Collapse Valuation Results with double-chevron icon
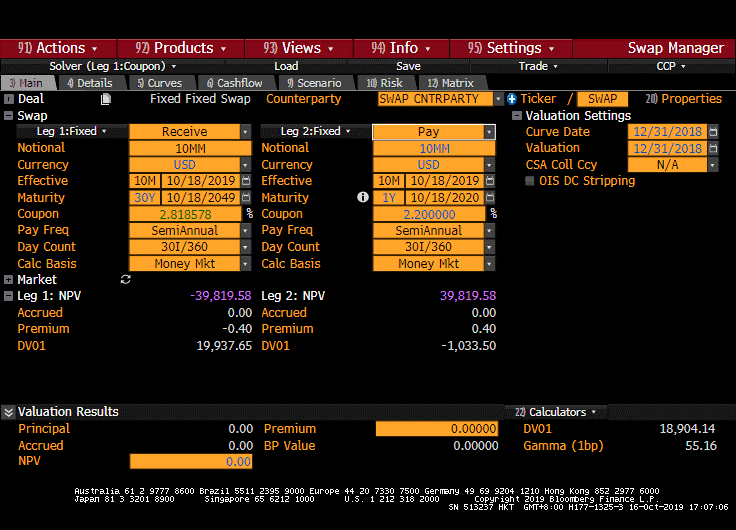Image resolution: width=736 pixels, height=530 pixels. [x=8, y=412]
